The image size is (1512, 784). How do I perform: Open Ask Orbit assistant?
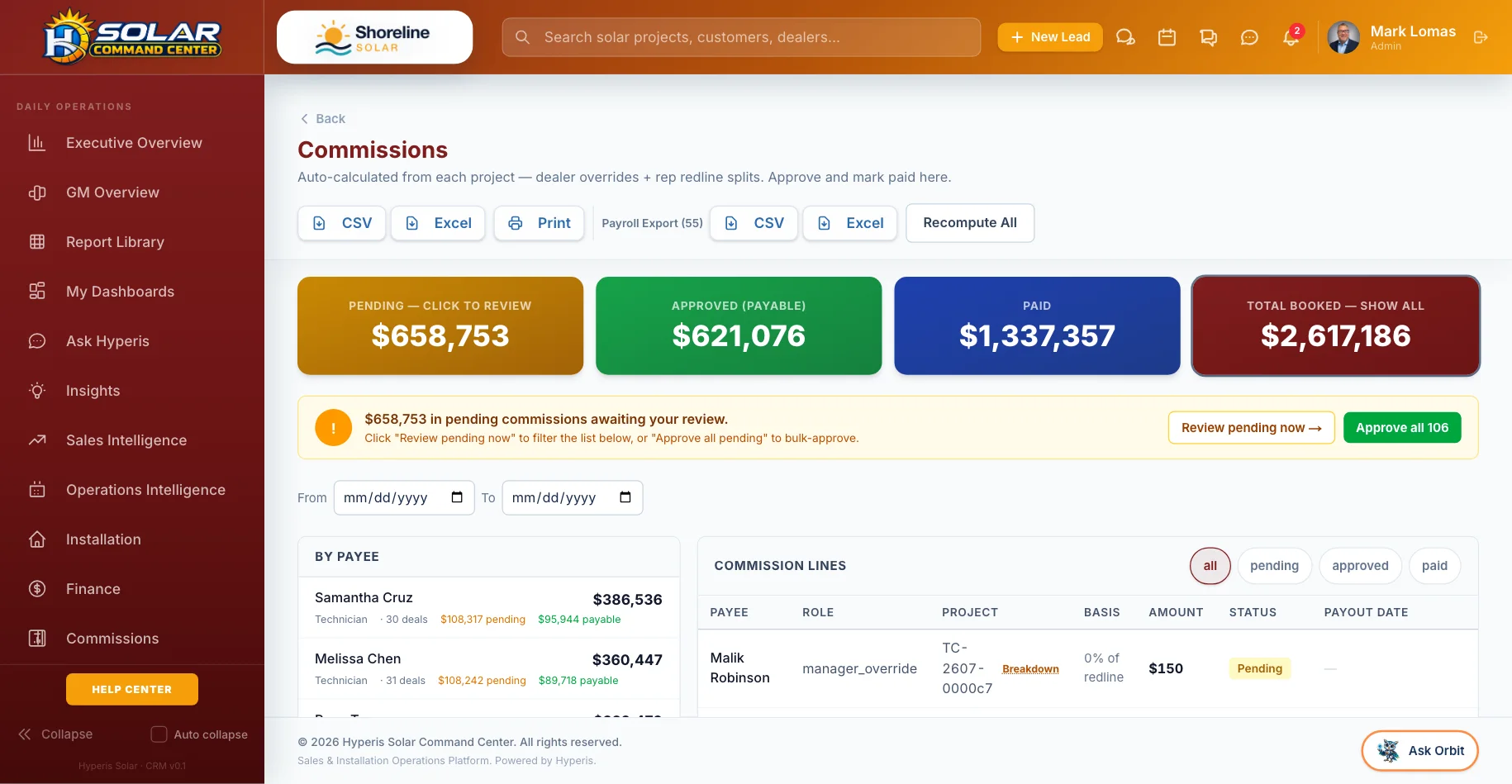1419,751
